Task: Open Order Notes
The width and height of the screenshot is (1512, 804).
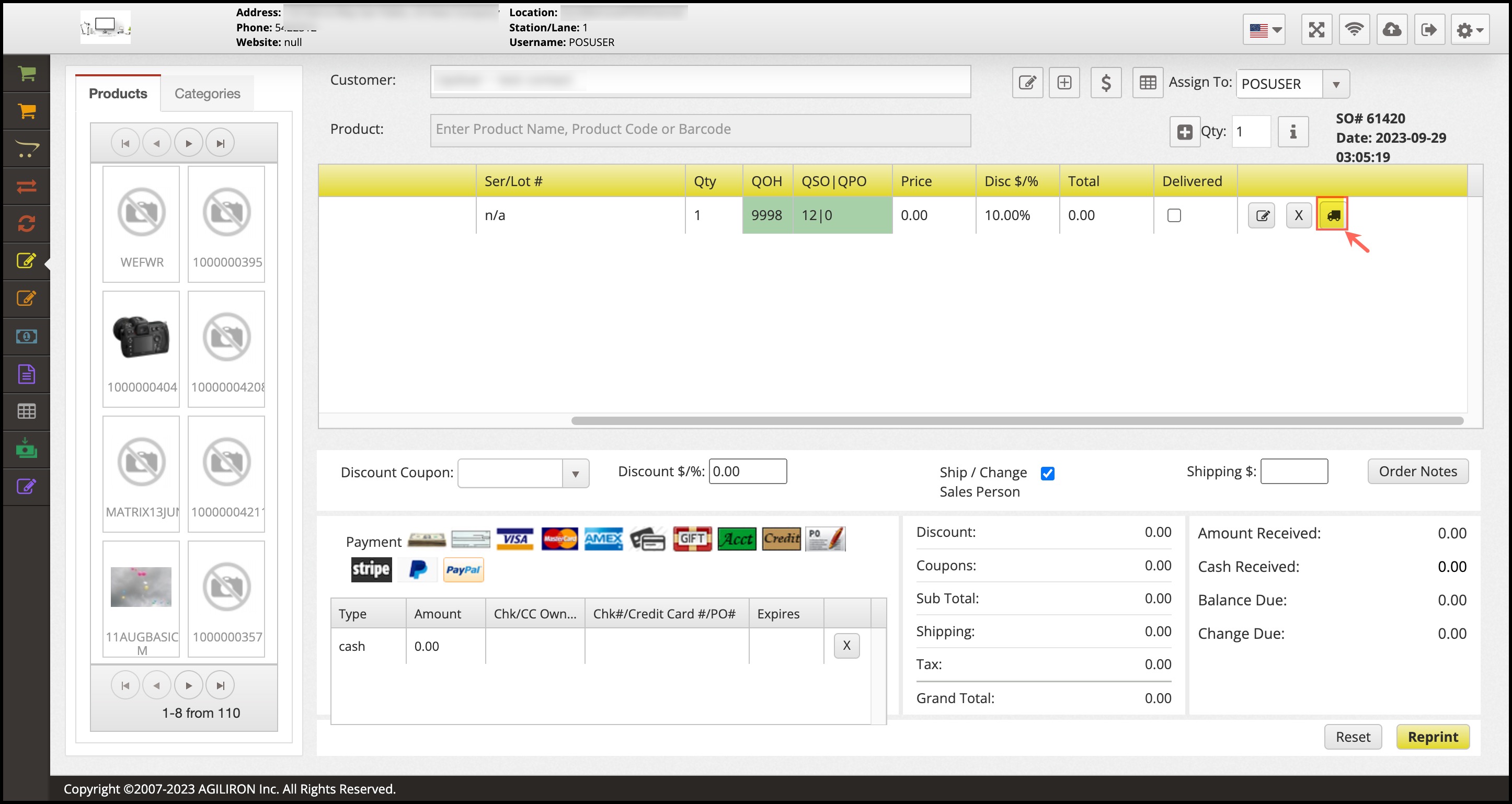Action: (1417, 471)
